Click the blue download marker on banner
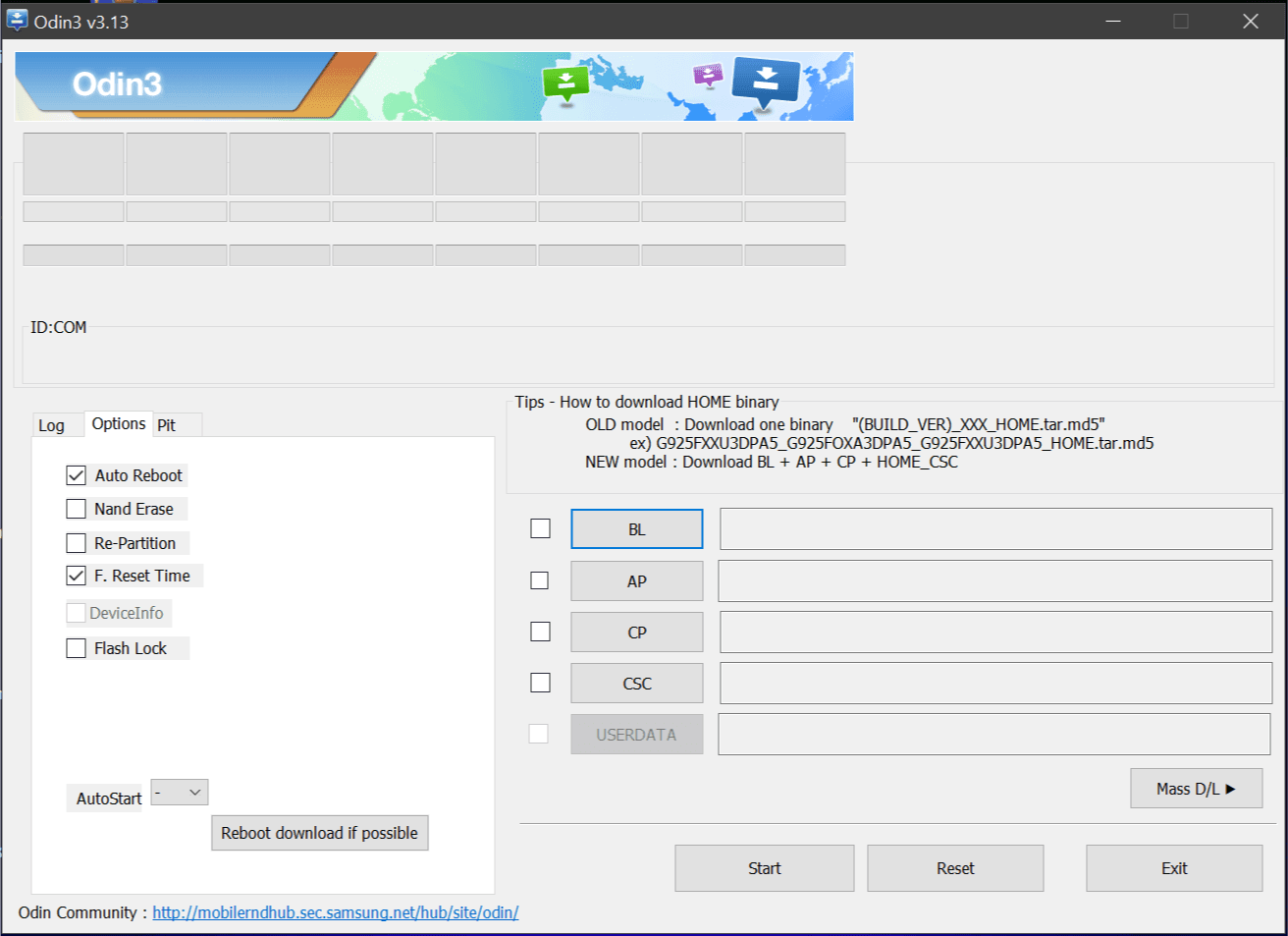Screen dimensions: 1288x936 click(766, 84)
